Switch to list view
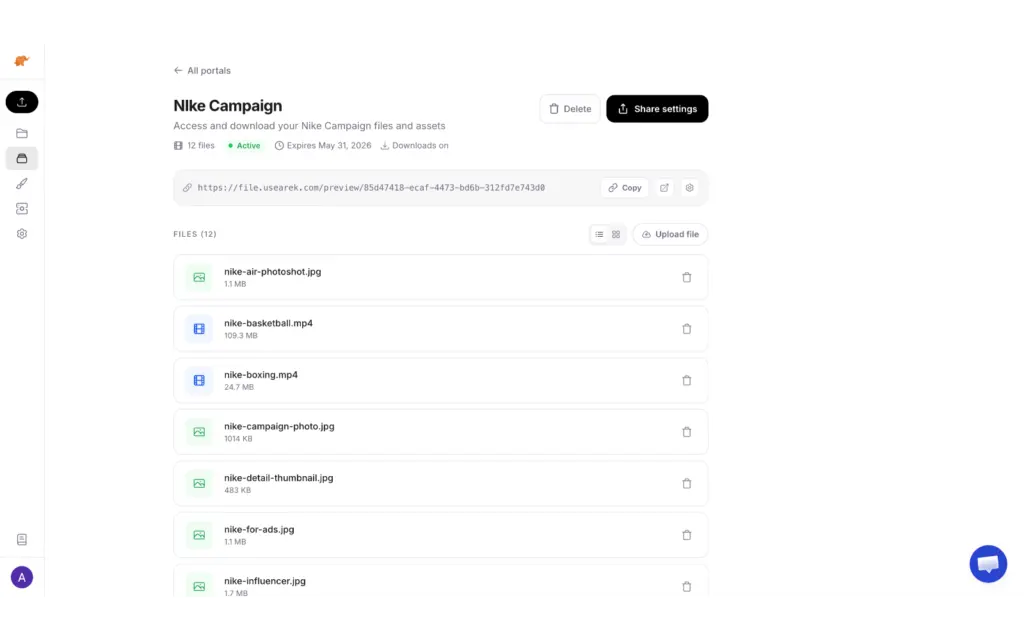 click(599, 234)
